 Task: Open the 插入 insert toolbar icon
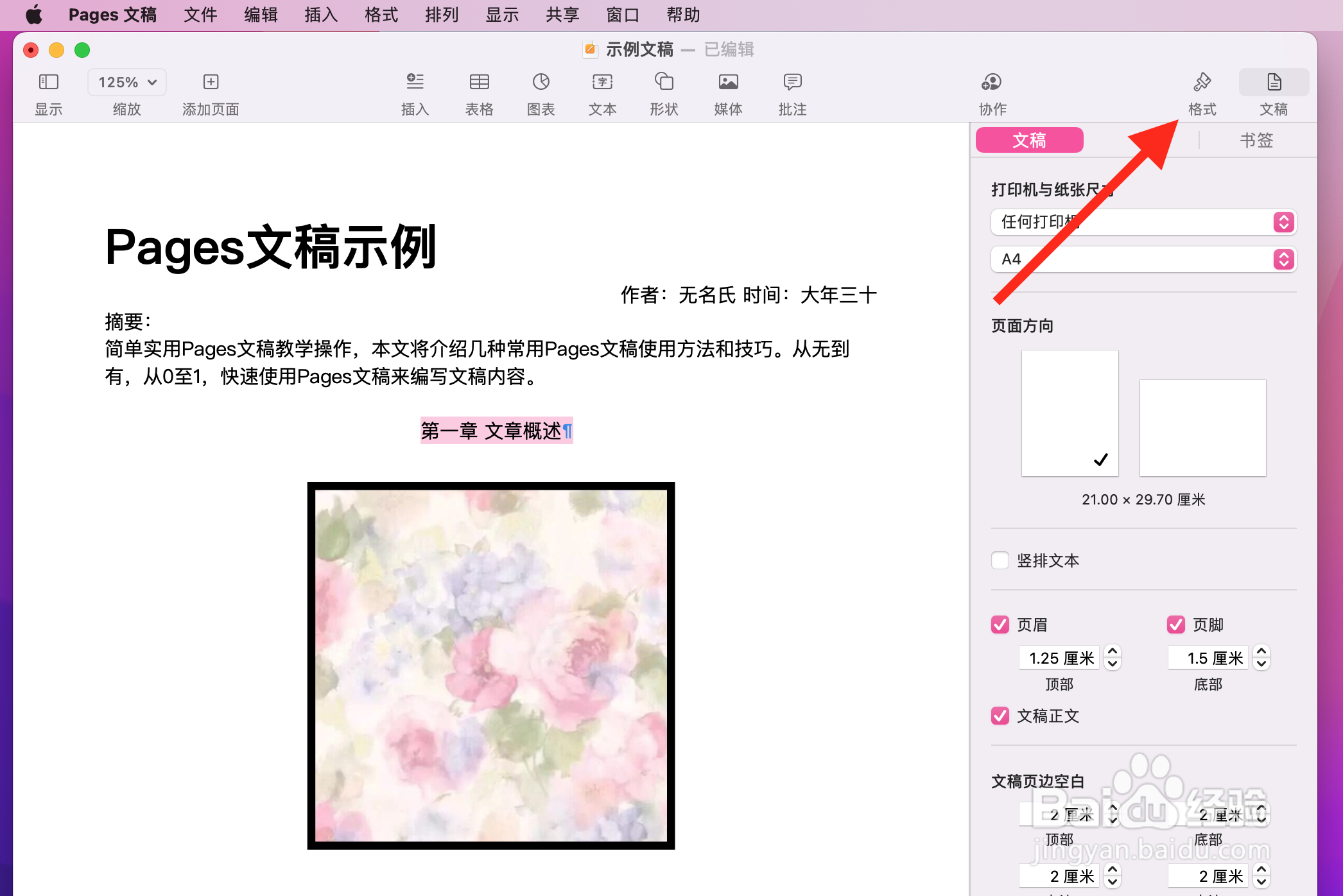[x=415, y=82]
